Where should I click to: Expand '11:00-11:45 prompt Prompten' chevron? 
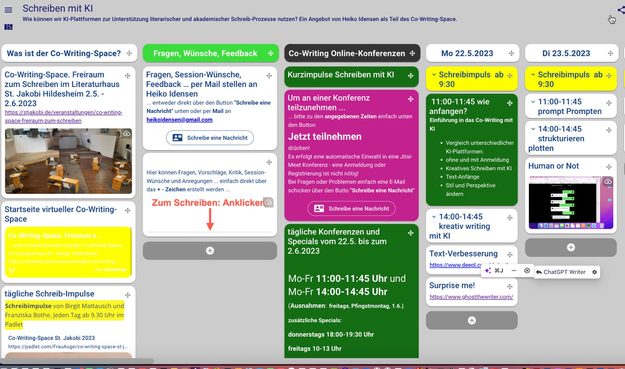tap(533, 102)
